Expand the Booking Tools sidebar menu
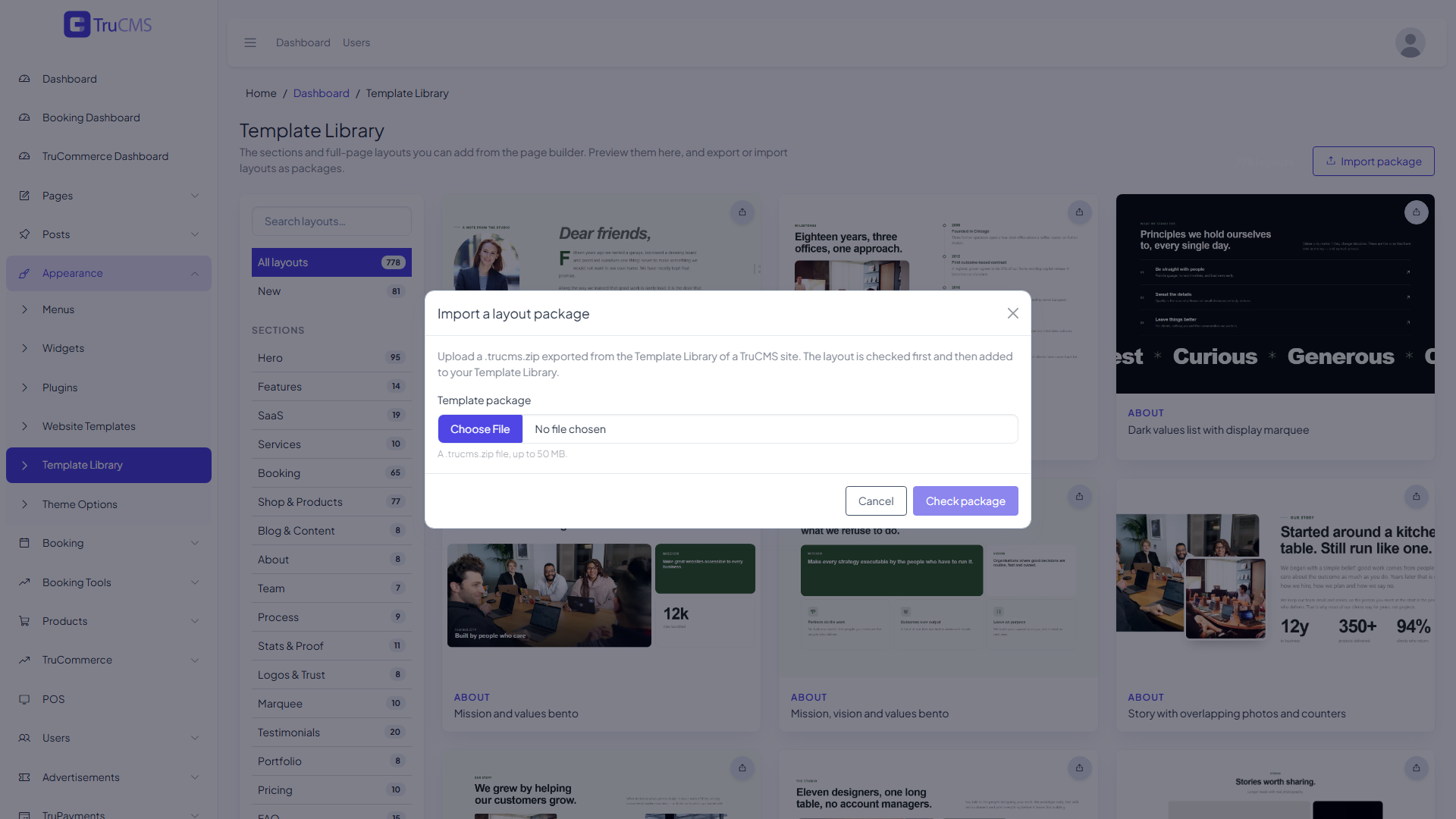This screenshot has height=819, width=1456. coord(195,582)
